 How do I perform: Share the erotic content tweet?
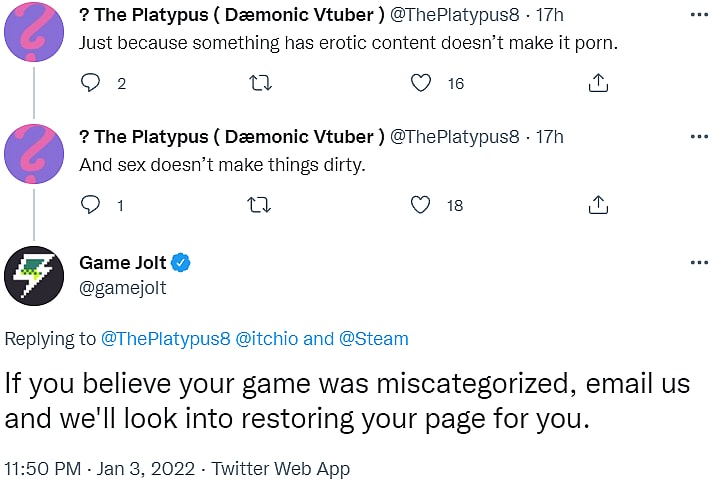point(598,83)
